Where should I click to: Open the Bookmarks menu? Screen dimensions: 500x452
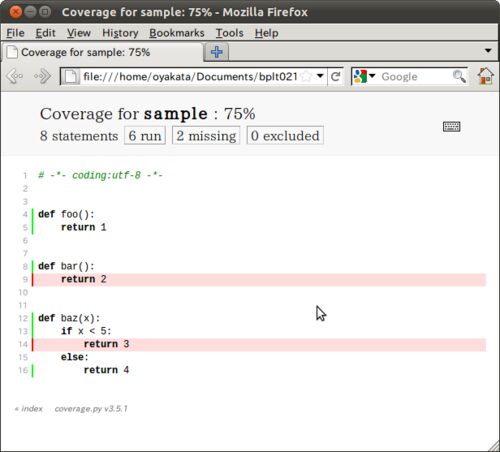177,33
